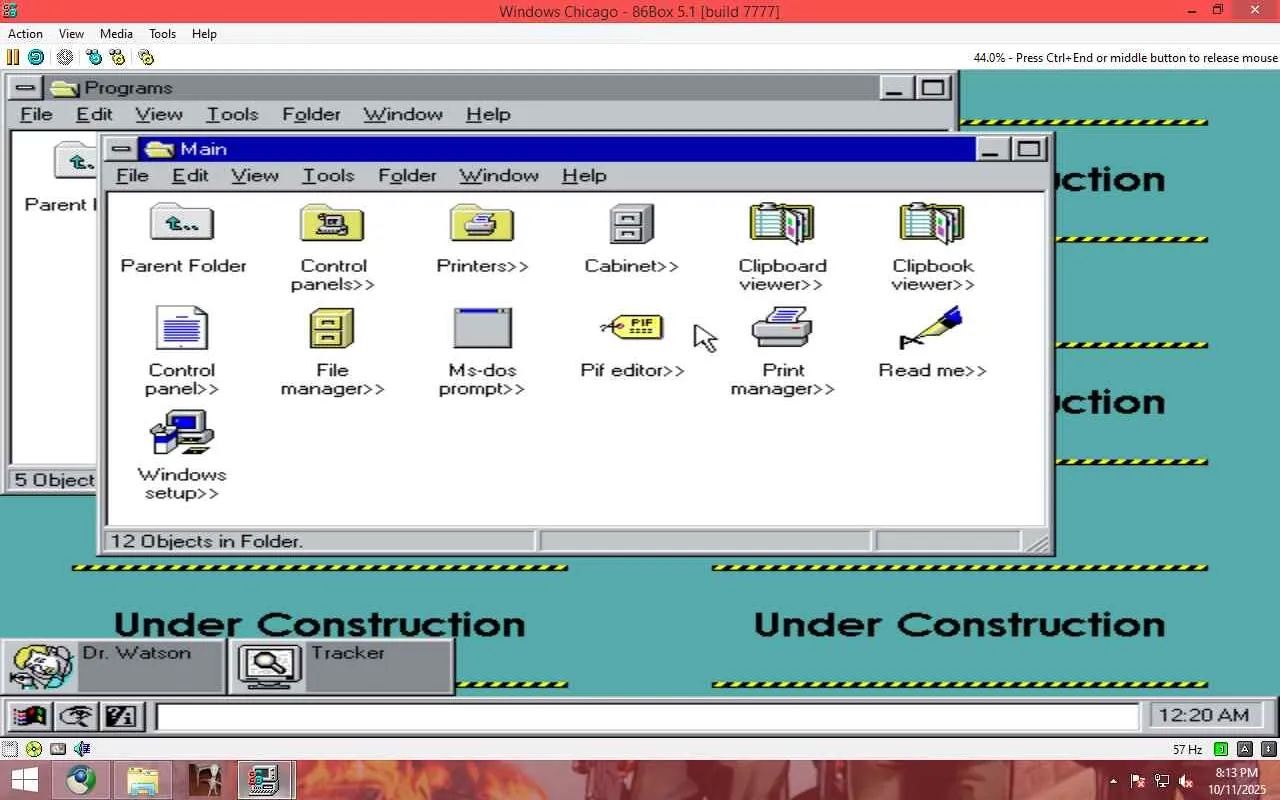Open the Programs window control-menu box

(x=25, y=88)
